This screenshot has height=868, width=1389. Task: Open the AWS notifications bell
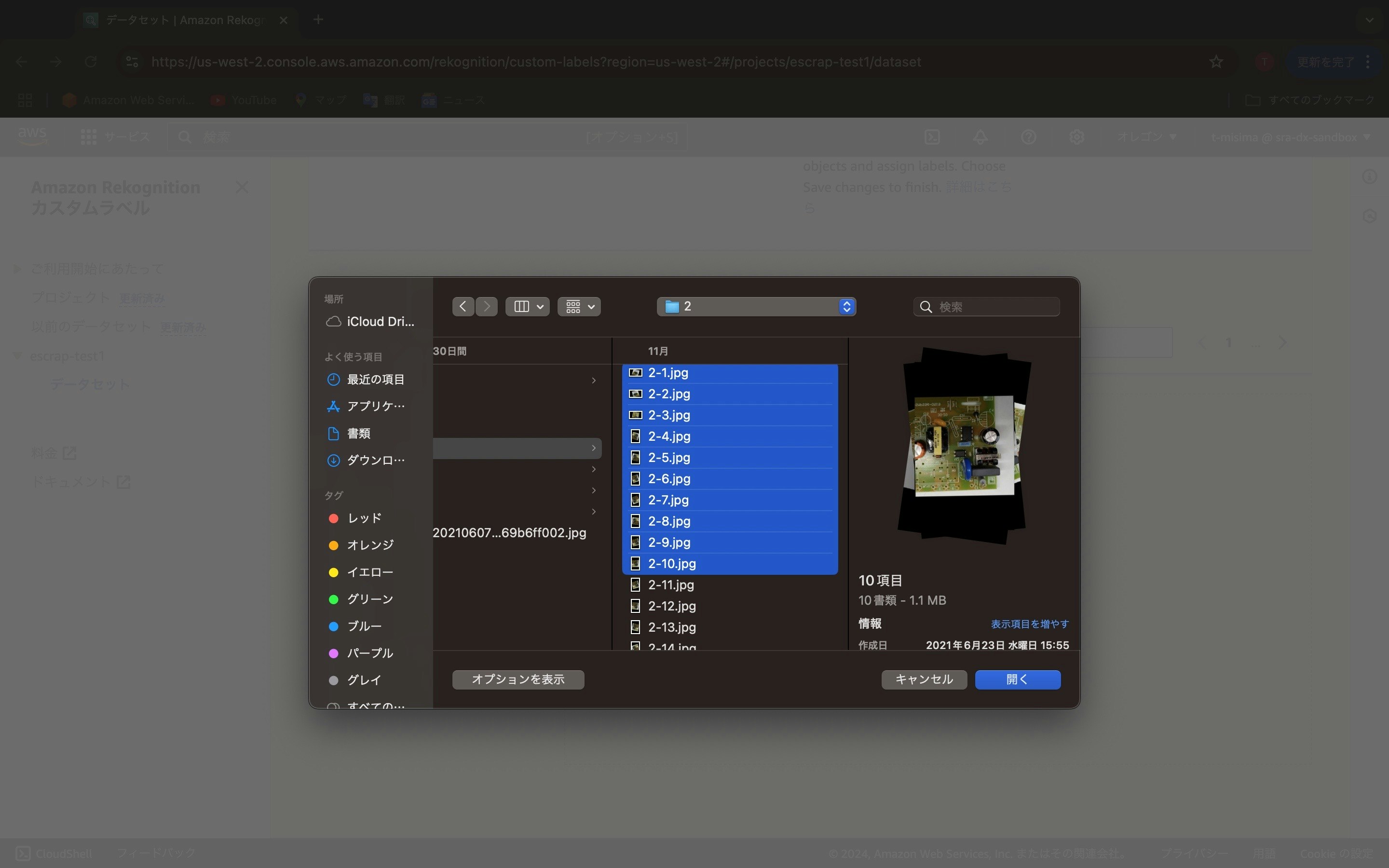979,137
